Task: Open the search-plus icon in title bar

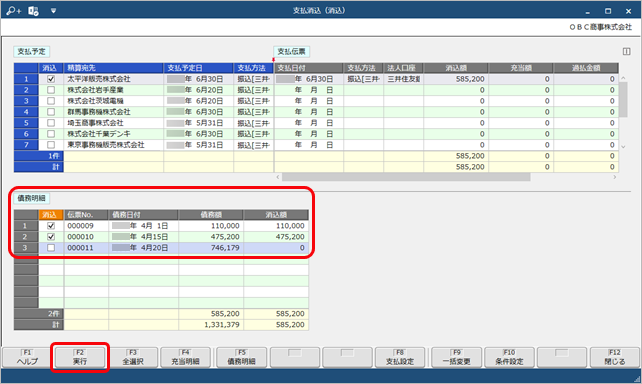Action: pyautogui.click(x=13, y=11)
